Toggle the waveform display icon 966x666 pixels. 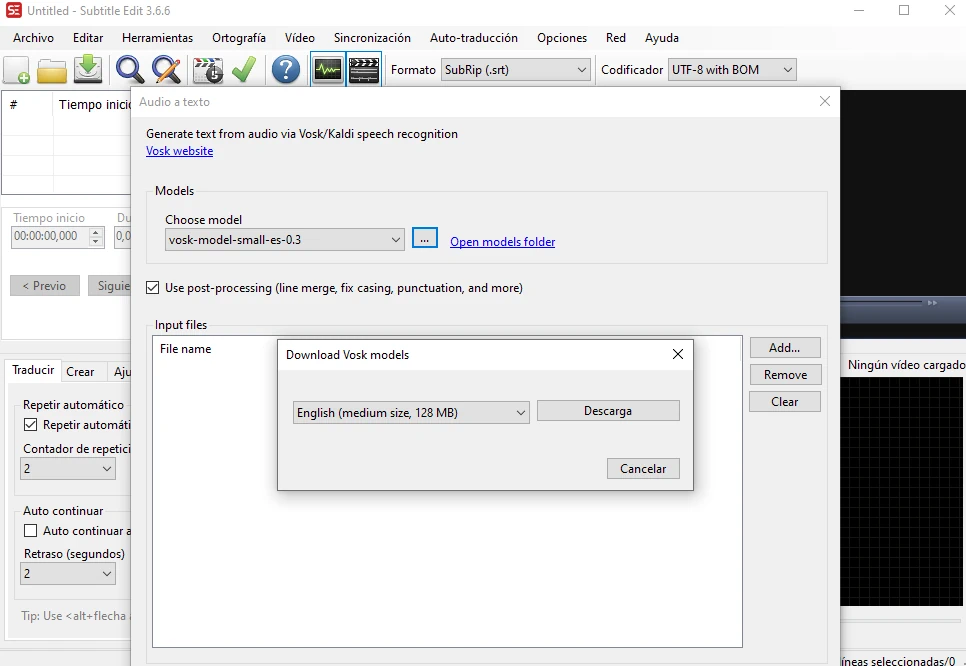point(328,70)
